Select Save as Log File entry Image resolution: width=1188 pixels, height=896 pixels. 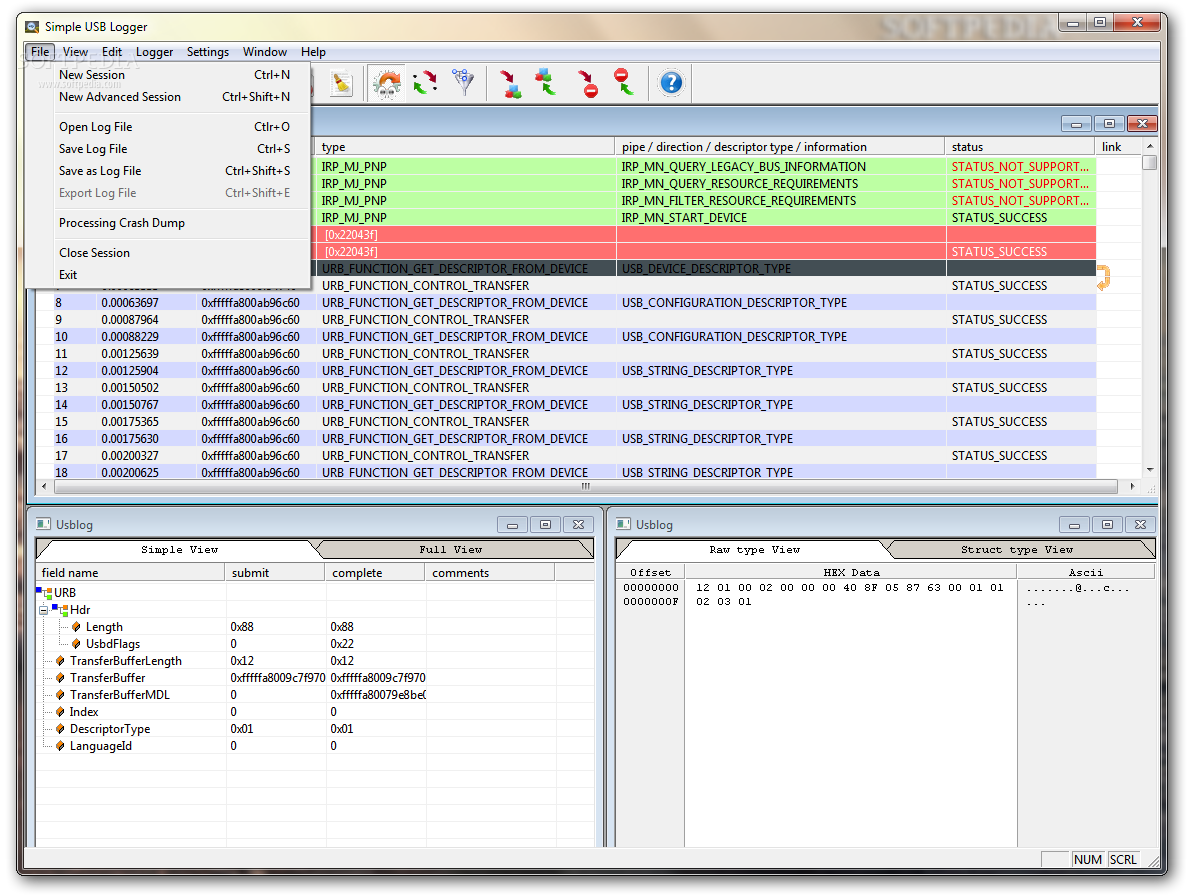169,170
